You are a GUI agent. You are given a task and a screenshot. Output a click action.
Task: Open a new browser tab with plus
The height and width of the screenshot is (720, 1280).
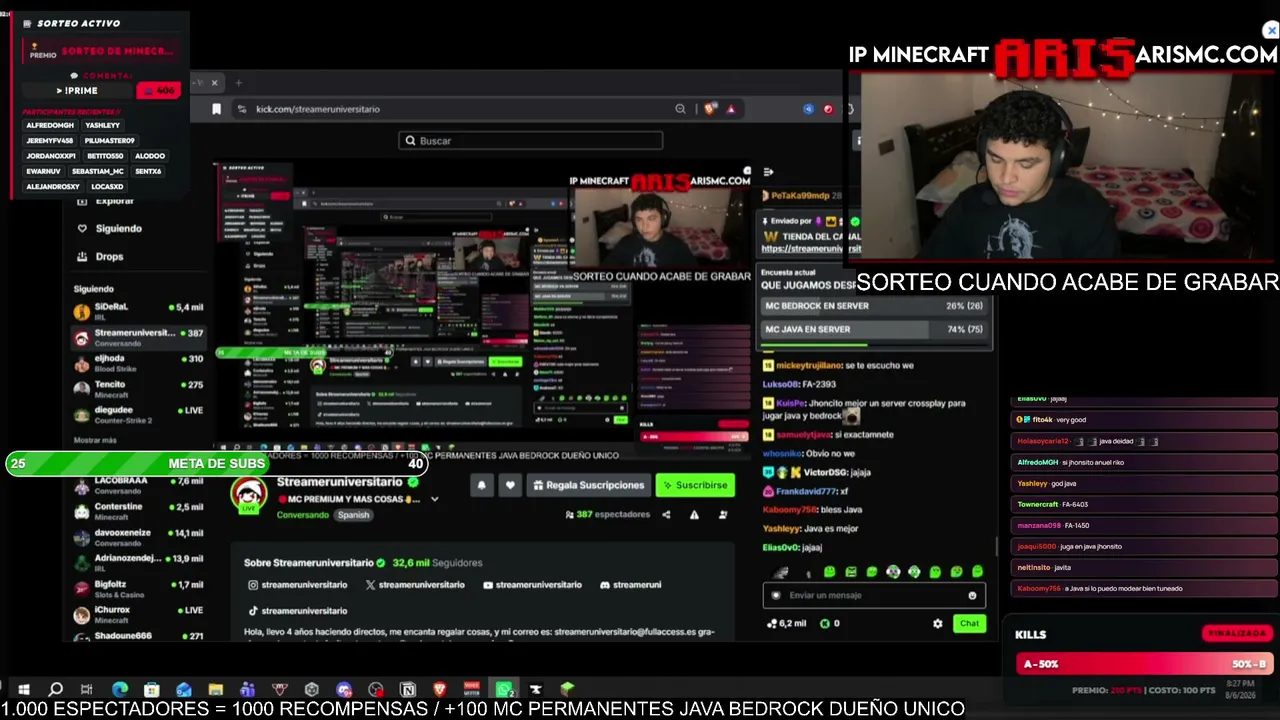(x=238, y=83)
